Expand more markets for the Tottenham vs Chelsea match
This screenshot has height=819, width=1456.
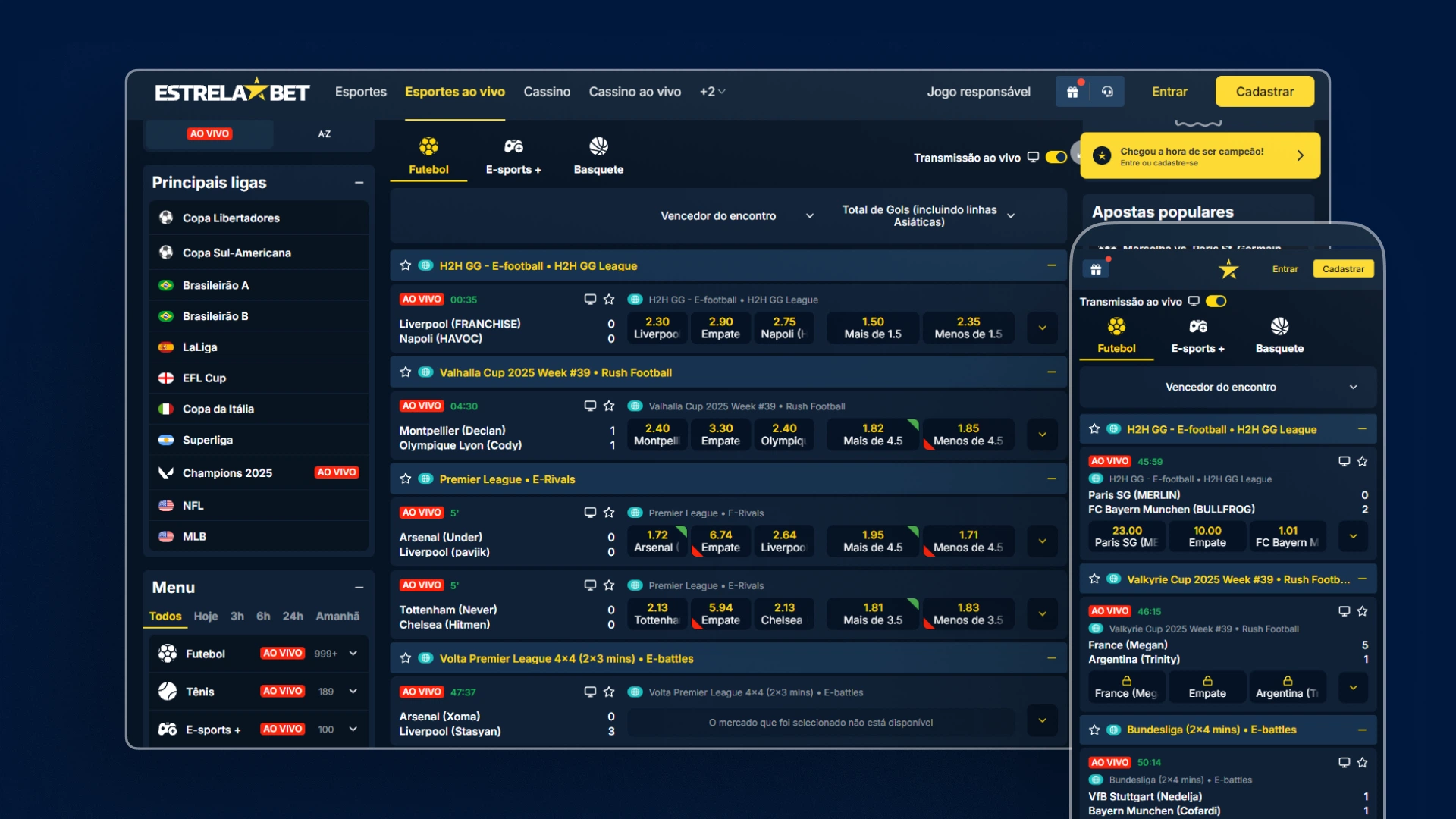[x=1041, y=614]
